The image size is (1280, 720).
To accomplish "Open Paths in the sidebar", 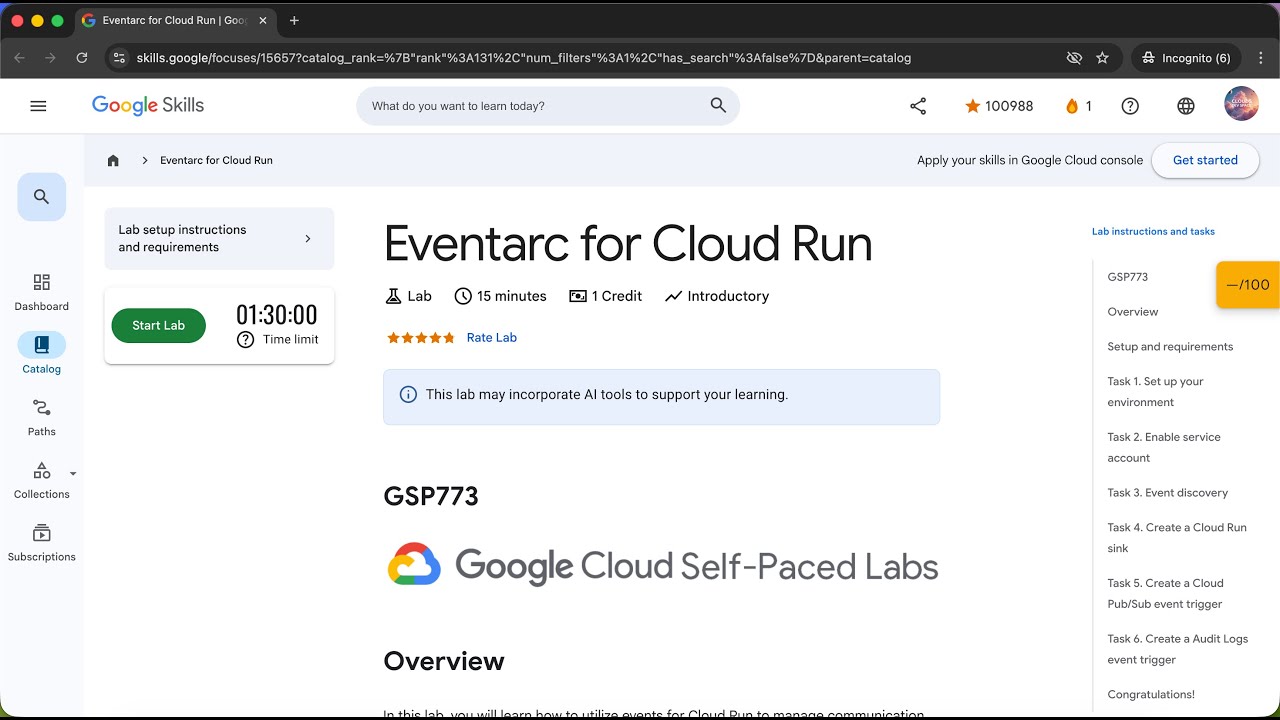I will tap(42, 418).
